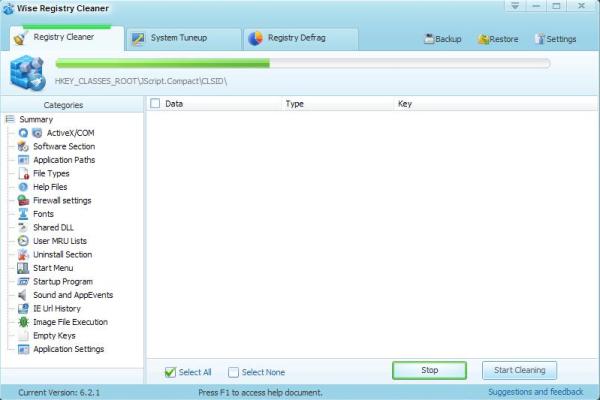Select the Startup Program category

click(63, 281)
